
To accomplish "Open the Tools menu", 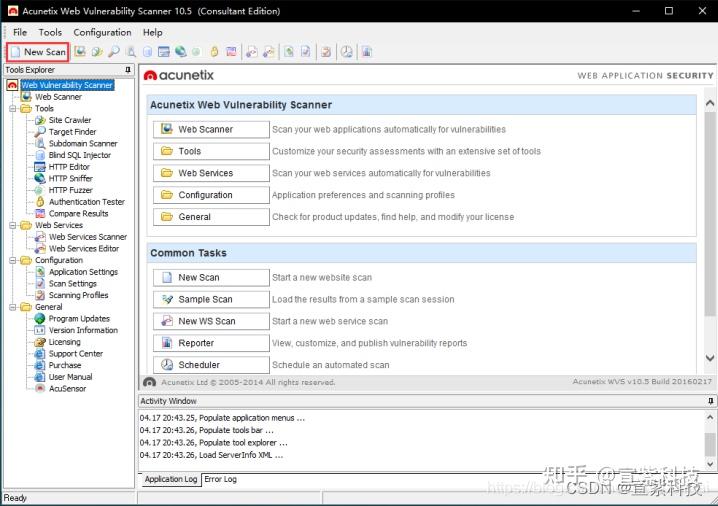I will (50, 33).
